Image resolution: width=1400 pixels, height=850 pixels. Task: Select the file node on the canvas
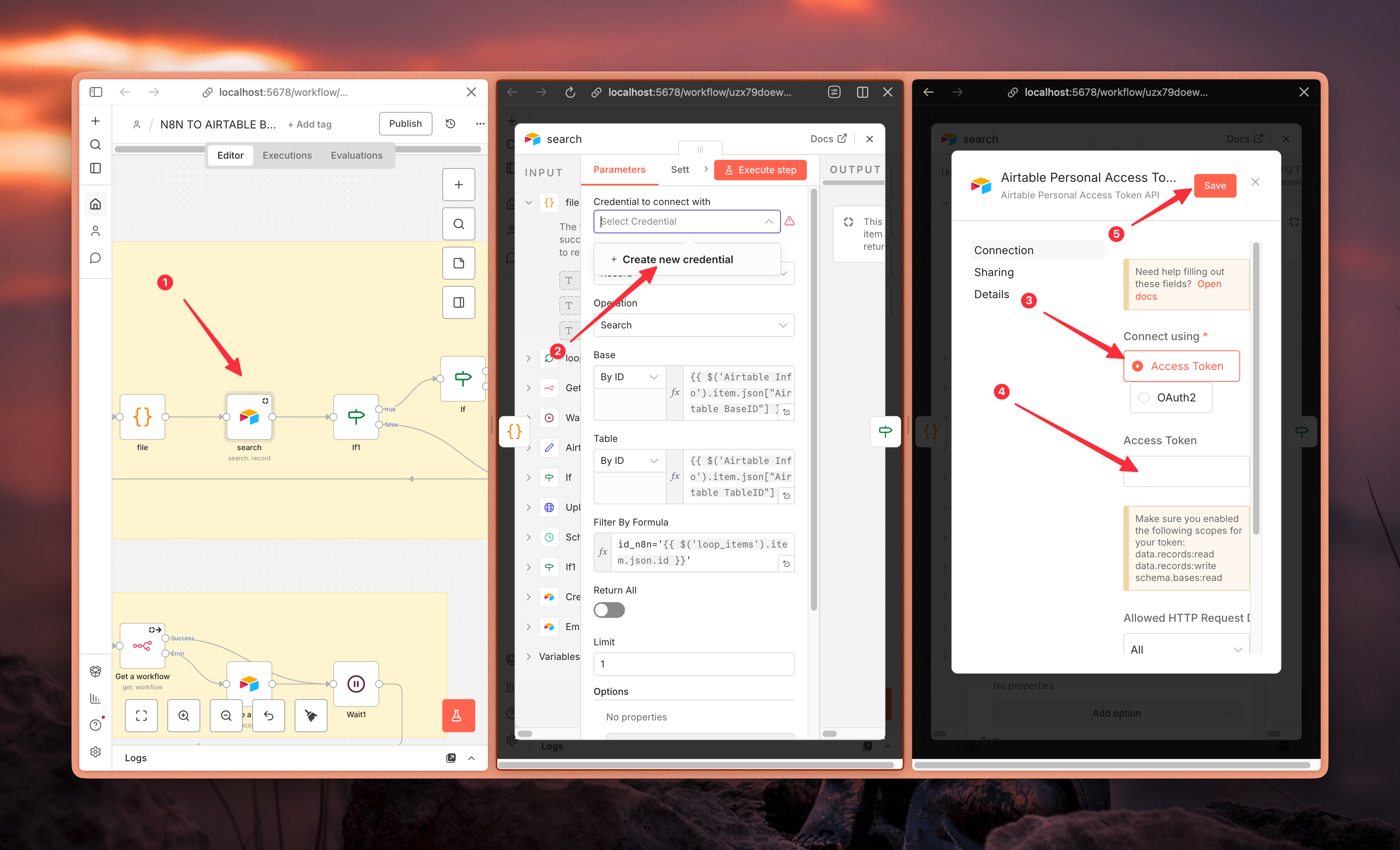point(142,417)
